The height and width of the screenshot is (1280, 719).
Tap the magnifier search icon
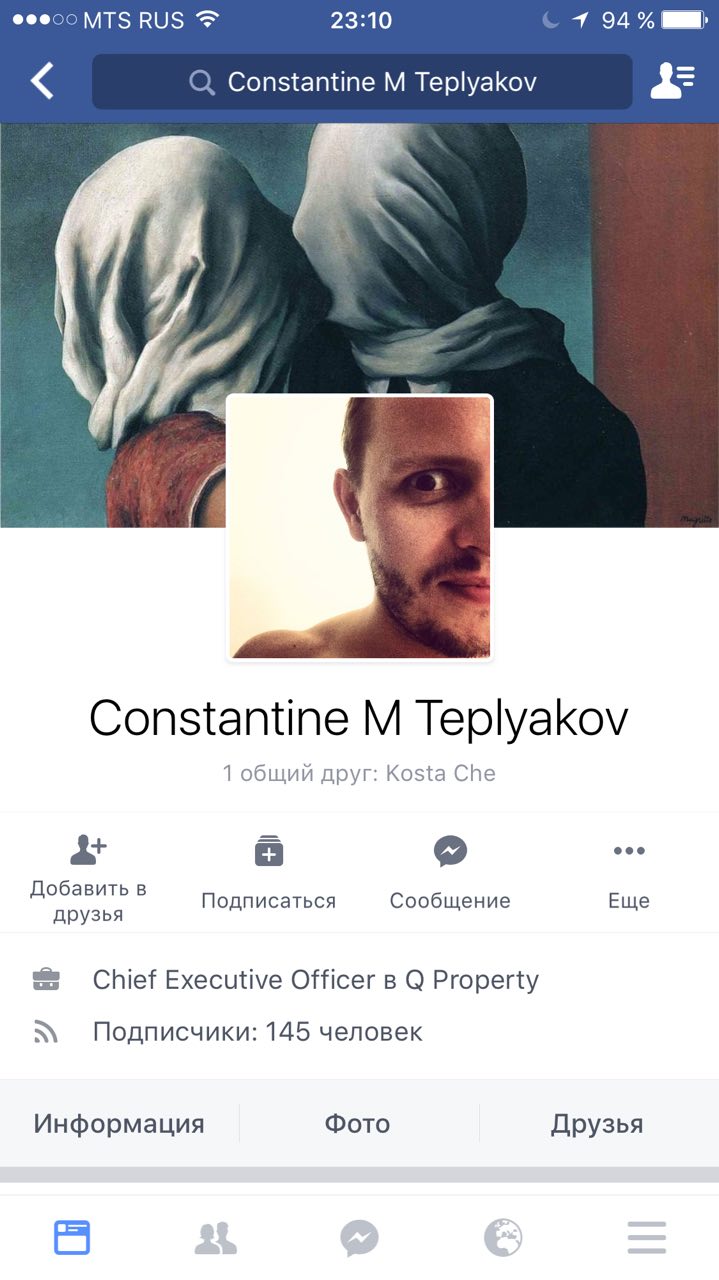[202, 82]
